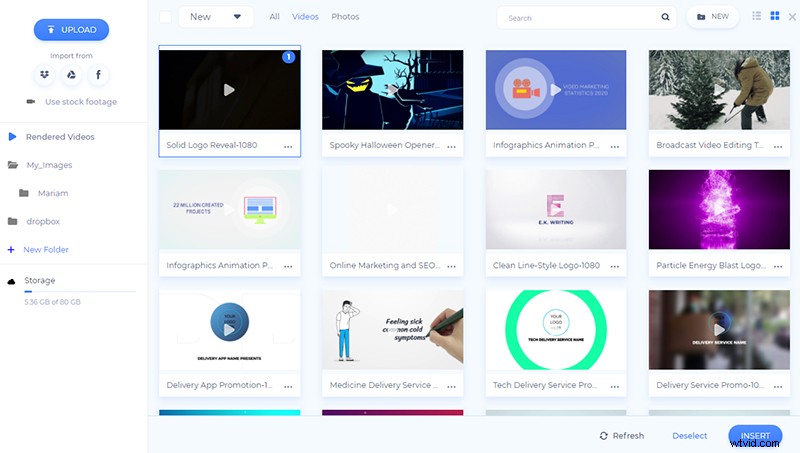Switch to grid view layout
800x453 pixels.
(x=774, y=17)
